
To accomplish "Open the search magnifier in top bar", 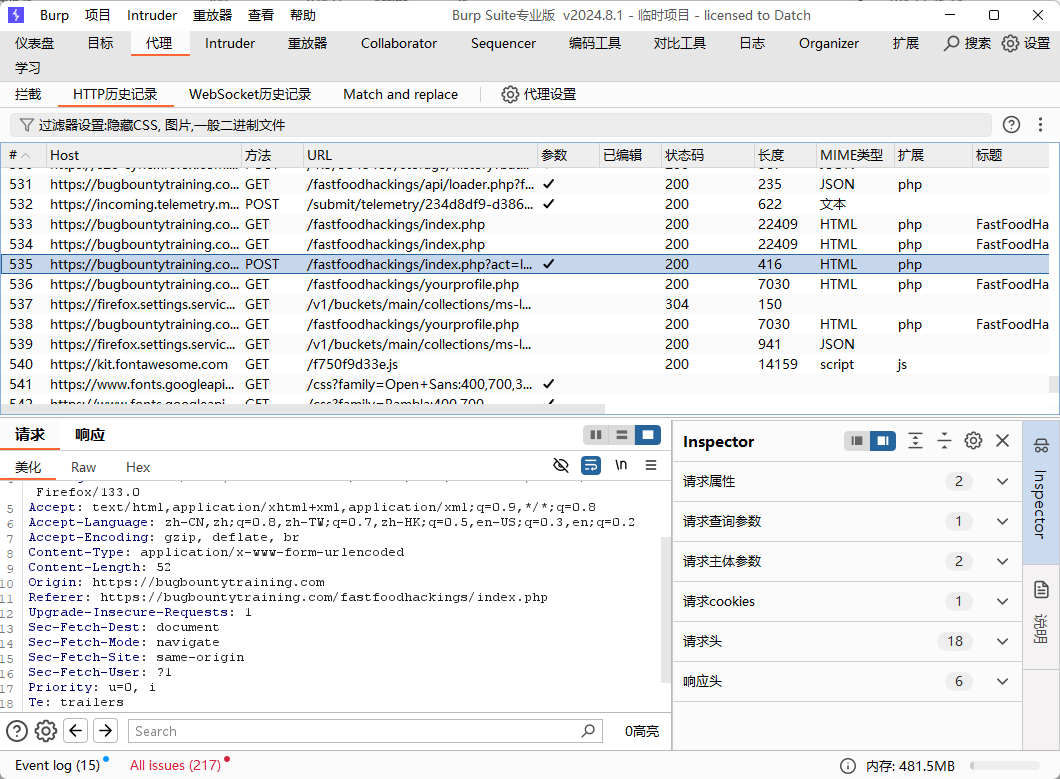I will pos(952,43).
